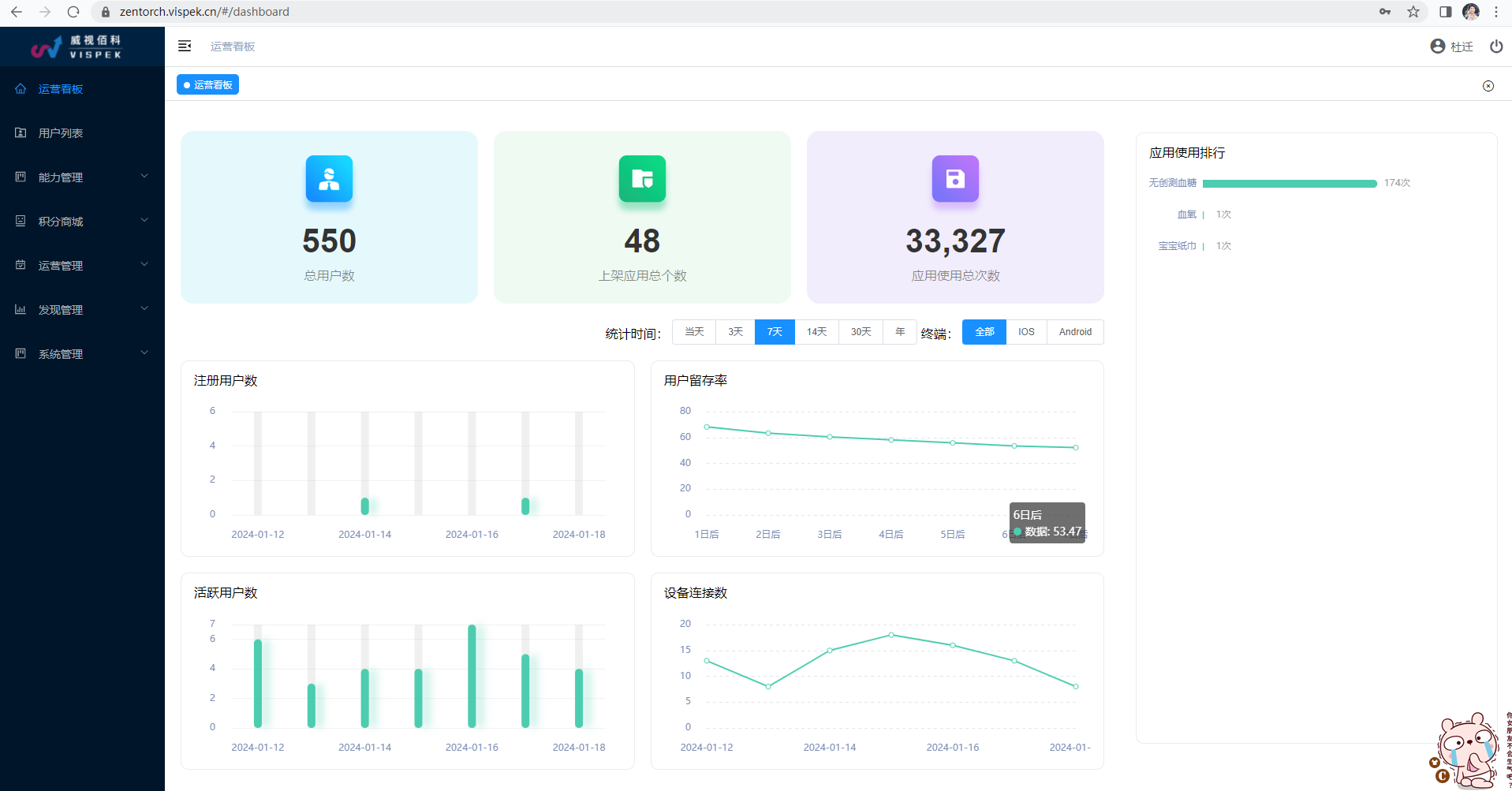Click the 48 上架应用总个数 card
The width and height of the screenshot is (1512, 791).
642,217
